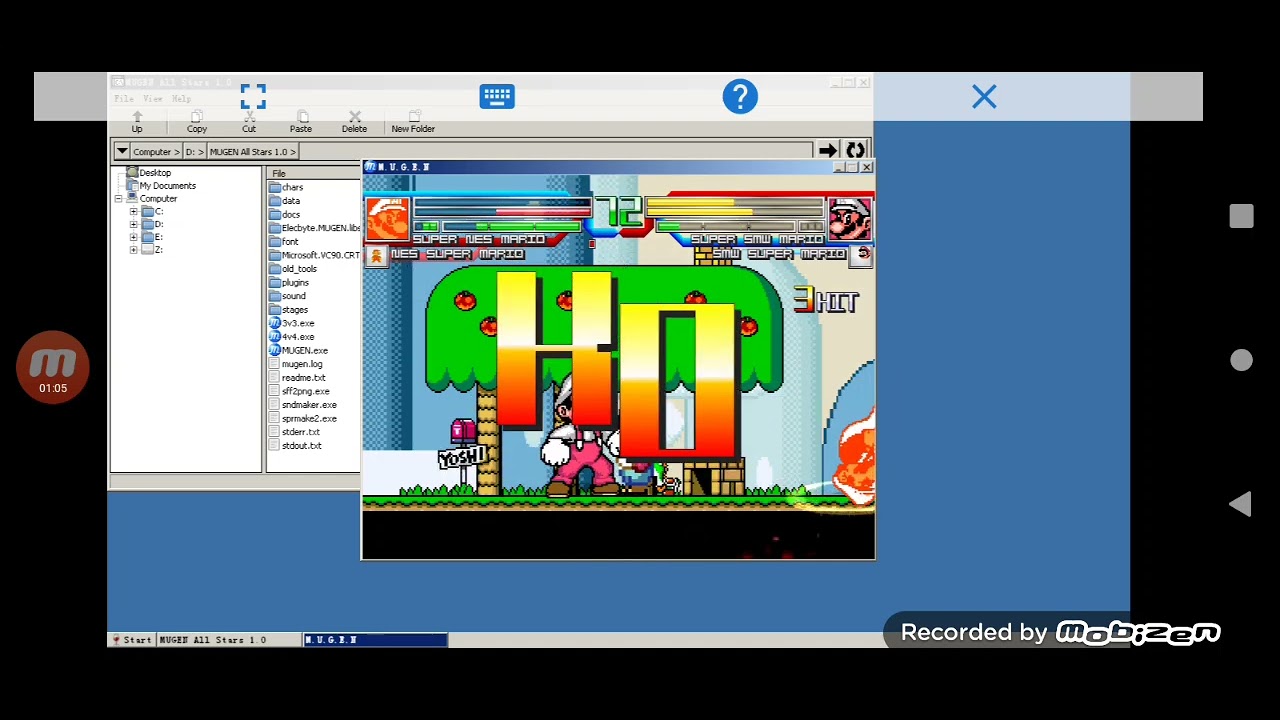
Task: Click the Delete toolbar button
Action: pyautogui.click(x=354, y=122)
